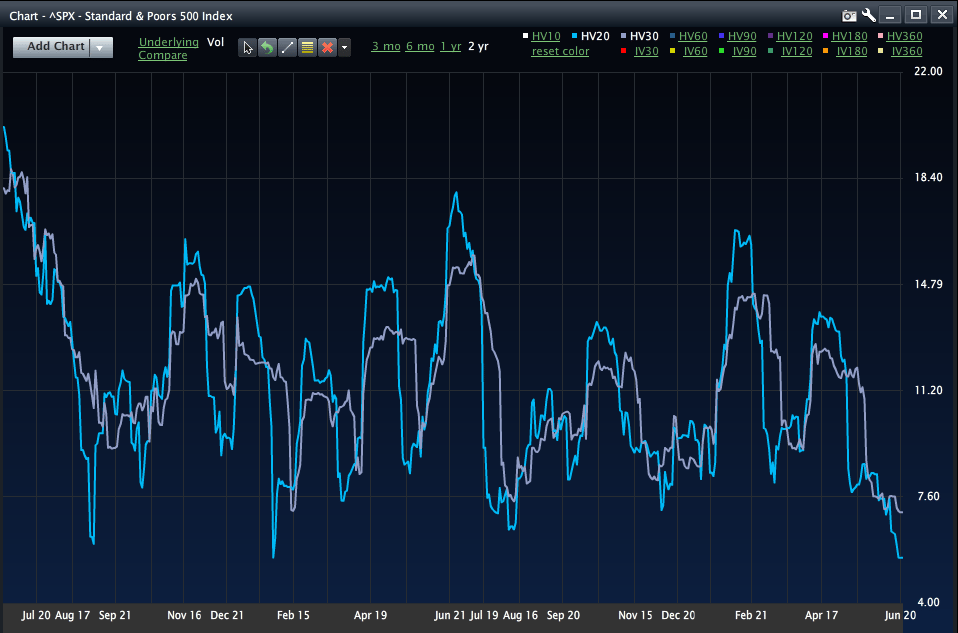Click the red X delete drawings icon
Viewport: 958px width, 633px height.
coord(326,47)
